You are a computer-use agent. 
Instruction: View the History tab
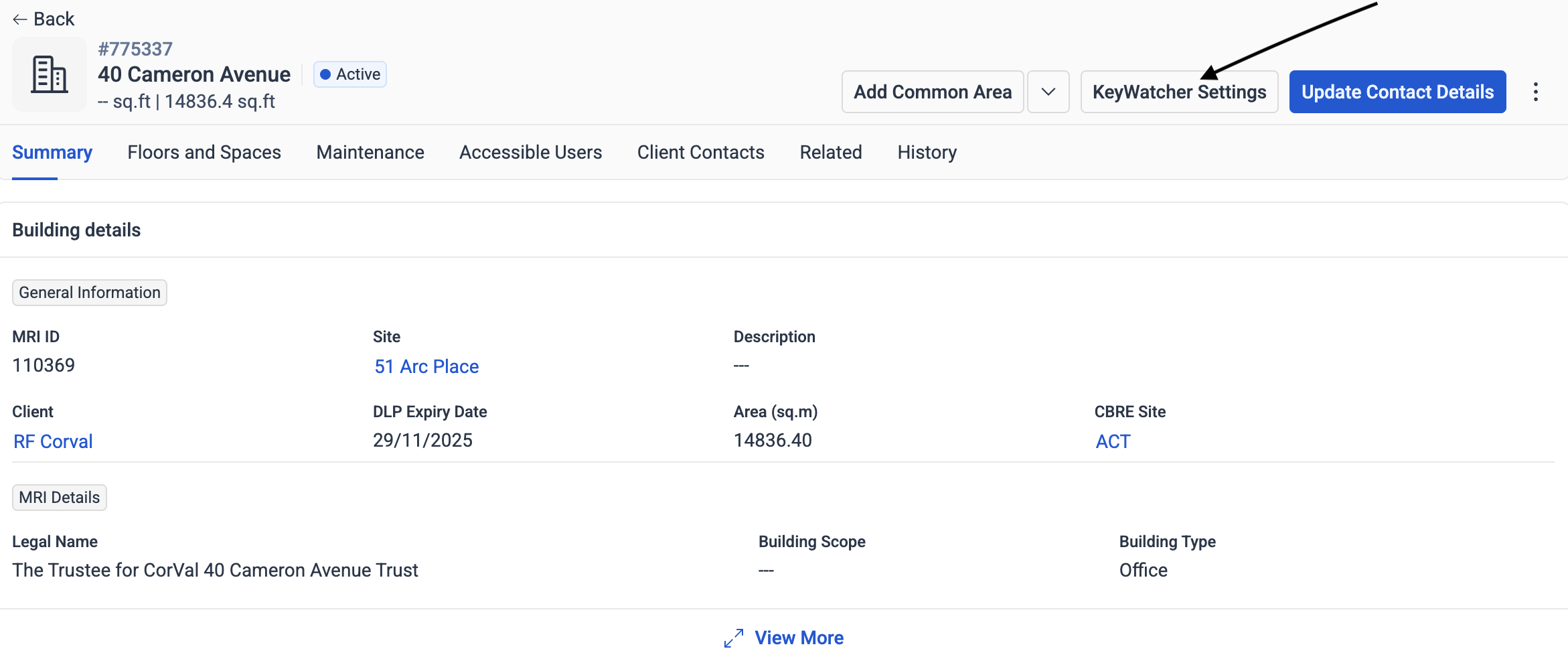pyautogui.click(x=927, y=153)
